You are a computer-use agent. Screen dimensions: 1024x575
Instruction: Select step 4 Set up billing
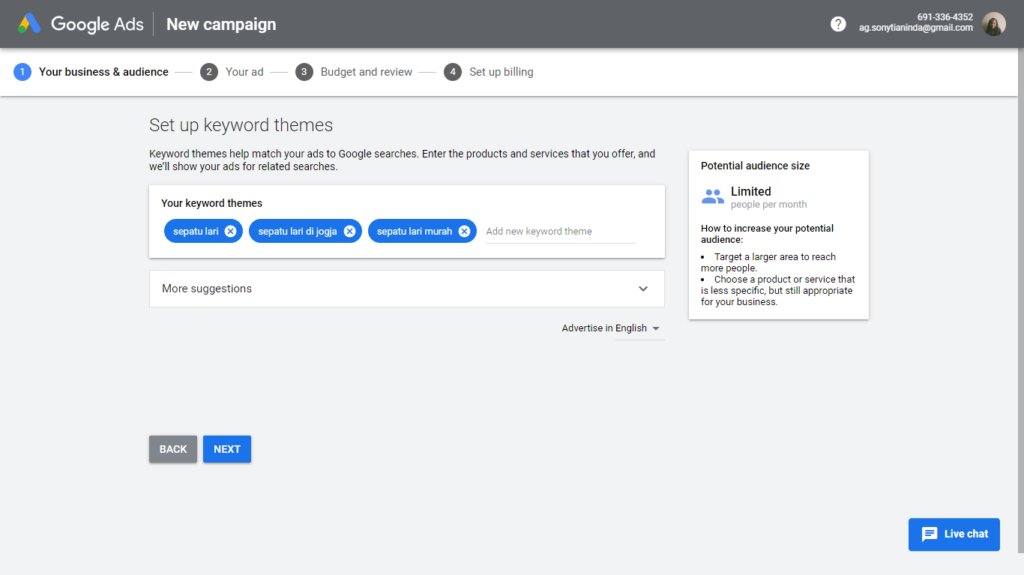pyautogui.click(x=501, y=72)
